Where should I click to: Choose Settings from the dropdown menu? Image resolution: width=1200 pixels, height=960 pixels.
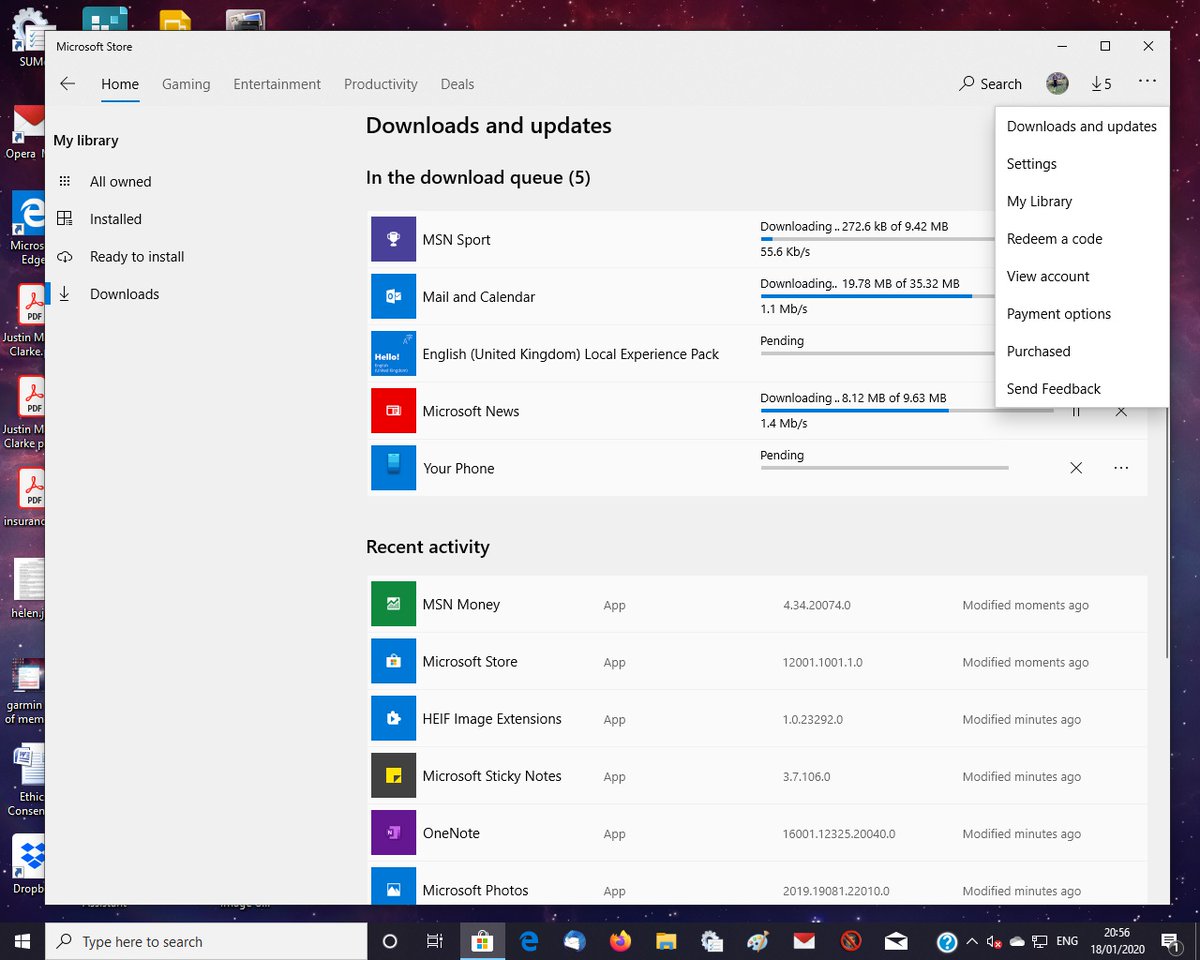(x=1082, y=164)
